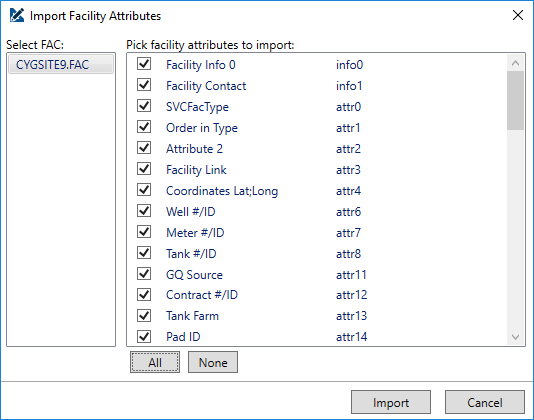Select the Attribute 2 label
The width and height of the screenshot is (534, 420).
[194, 149]
